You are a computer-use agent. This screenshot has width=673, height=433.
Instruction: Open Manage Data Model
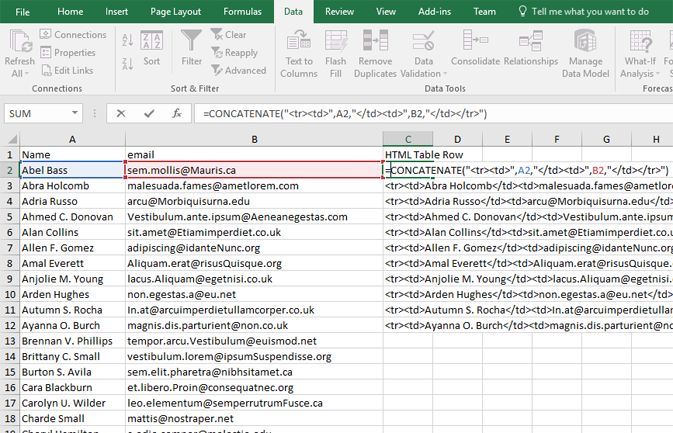(x=585, y=54)
